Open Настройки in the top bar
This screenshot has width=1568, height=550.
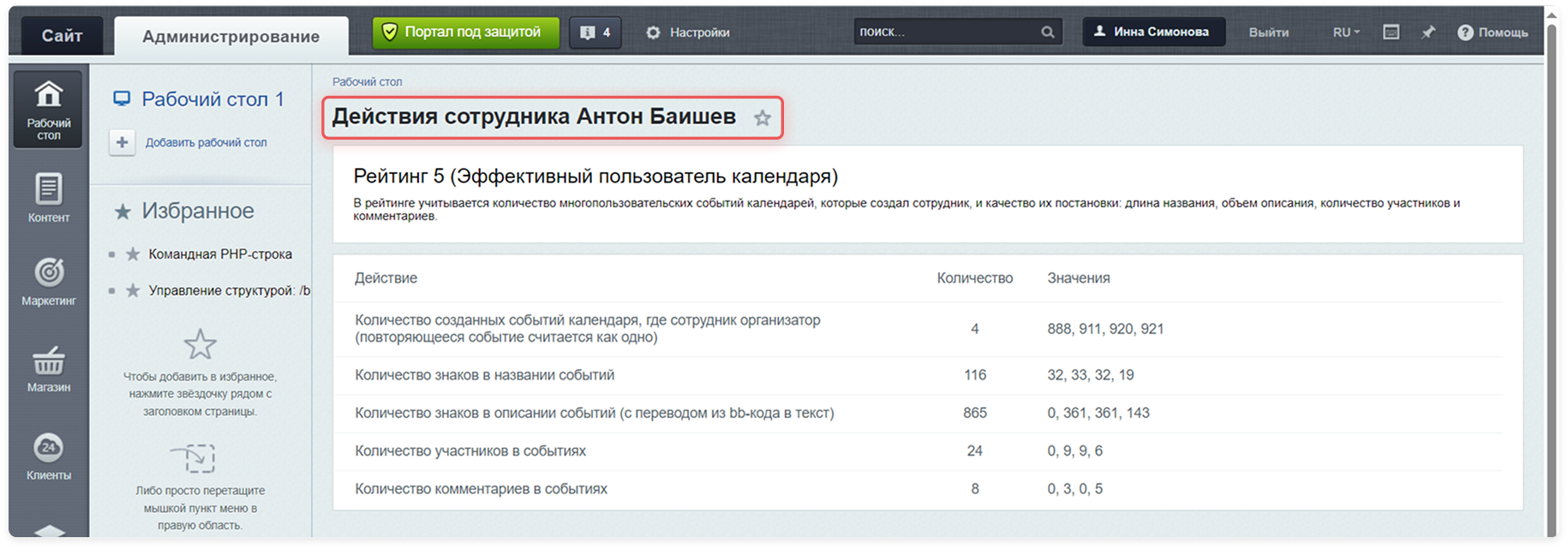[689, 33]
